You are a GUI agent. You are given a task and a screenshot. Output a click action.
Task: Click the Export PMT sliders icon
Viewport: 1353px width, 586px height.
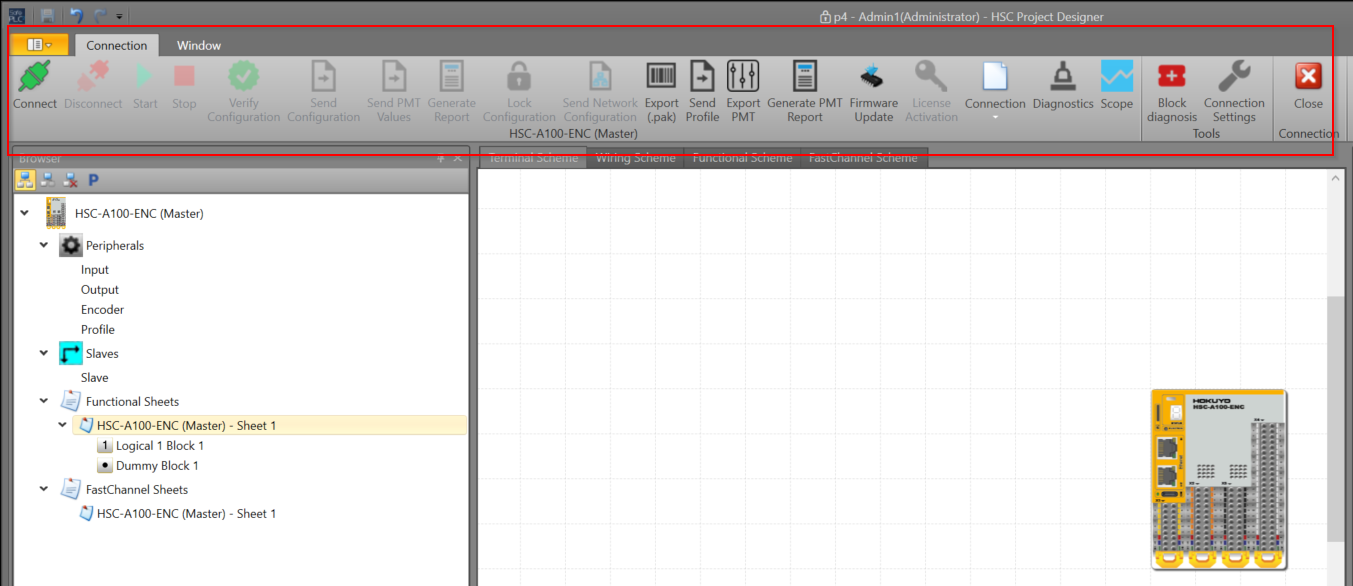pyautogui.click(x=743, y=76)
